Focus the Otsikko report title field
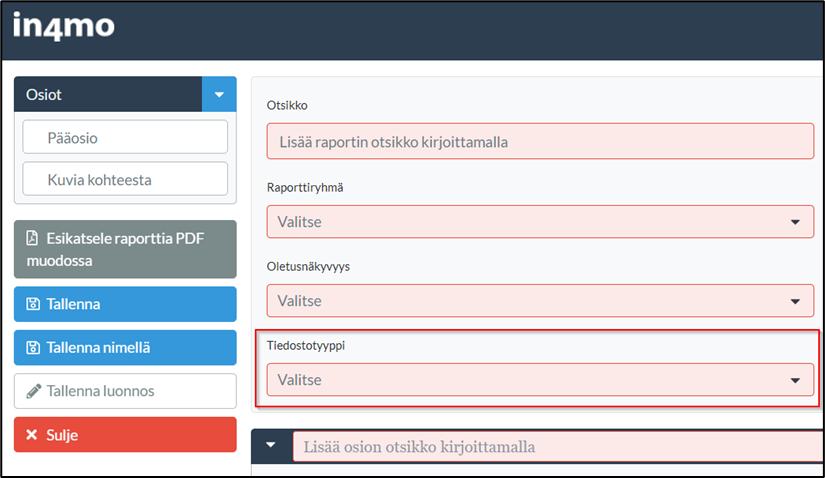This screenshot has width=825, height=478. pos(540,141)
